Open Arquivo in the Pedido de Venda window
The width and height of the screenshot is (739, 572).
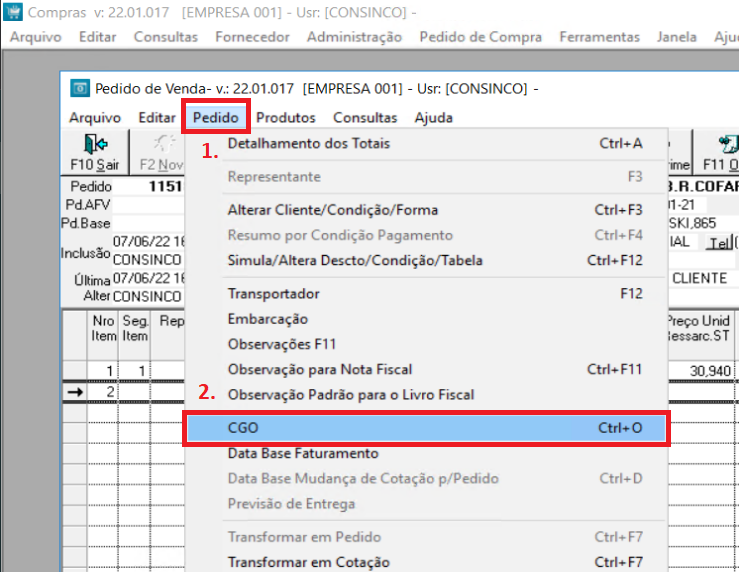(95, 117)
